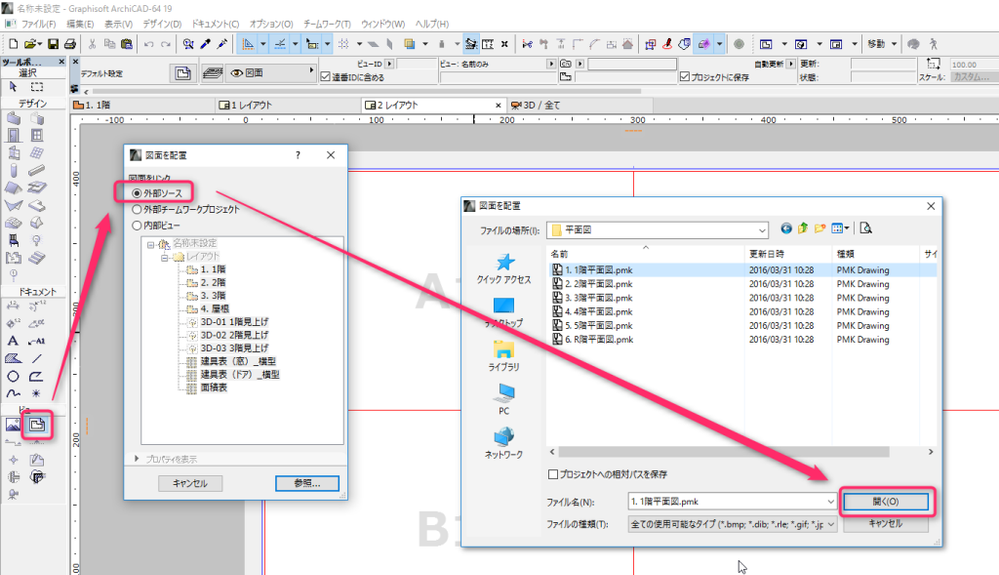
Task: Select the Beam tool in toolbox
Action: (x=37, y=170)
